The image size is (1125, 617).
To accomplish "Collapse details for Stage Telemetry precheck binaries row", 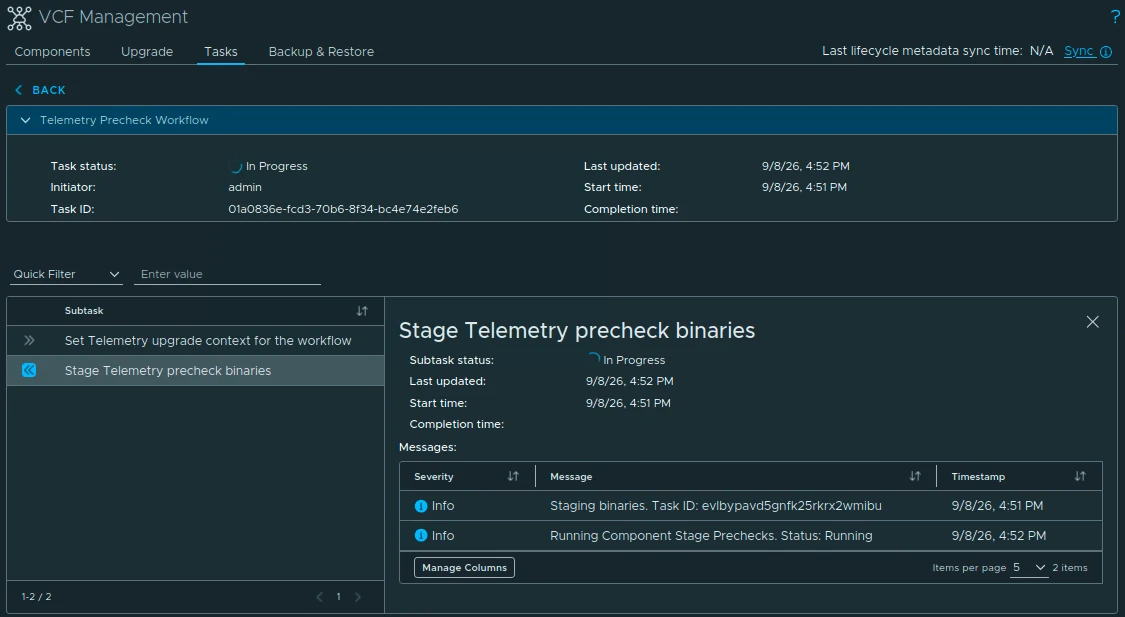I will [x=29, y=370].
